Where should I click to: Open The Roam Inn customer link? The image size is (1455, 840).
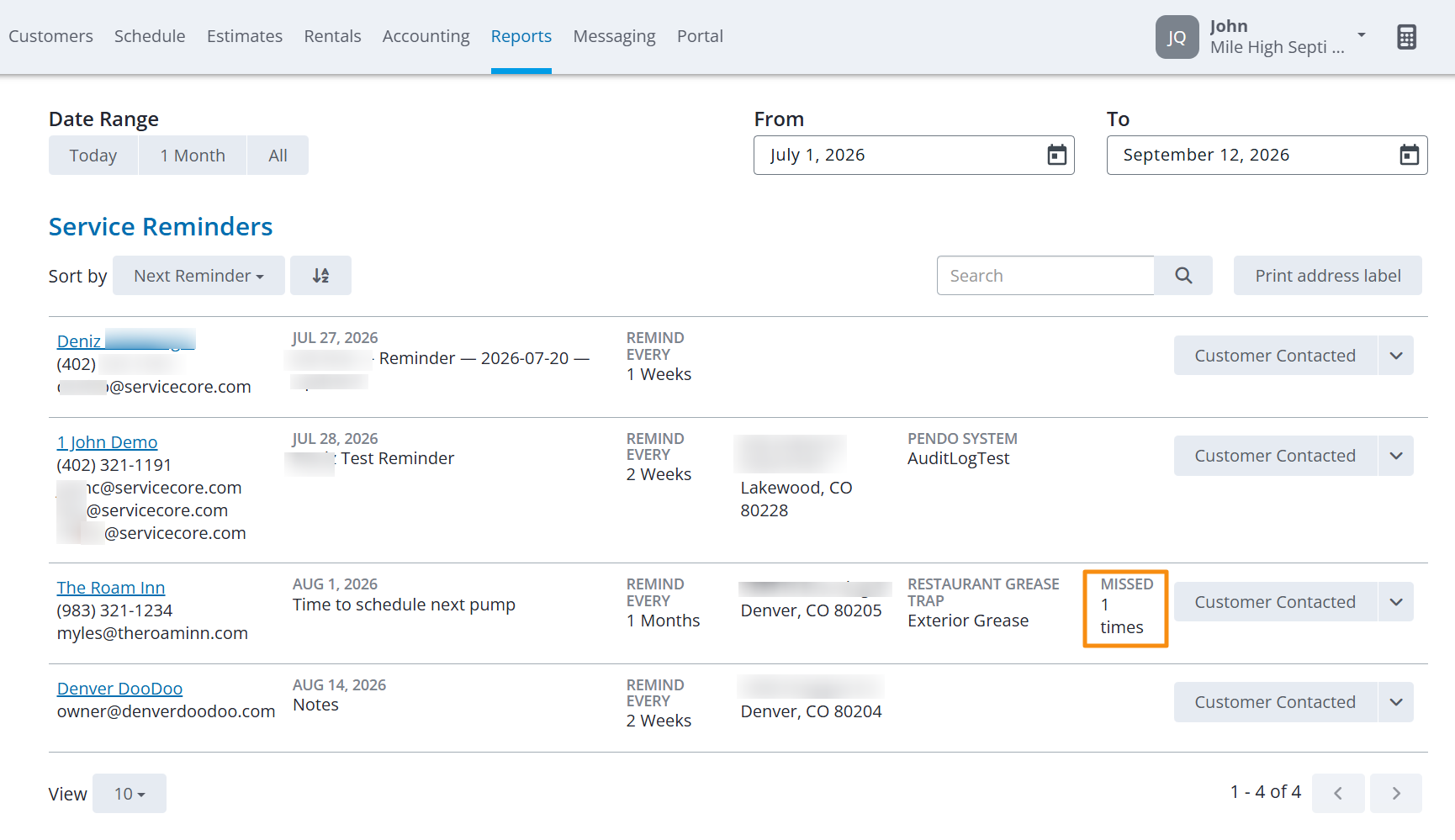(x=111, y=588)
